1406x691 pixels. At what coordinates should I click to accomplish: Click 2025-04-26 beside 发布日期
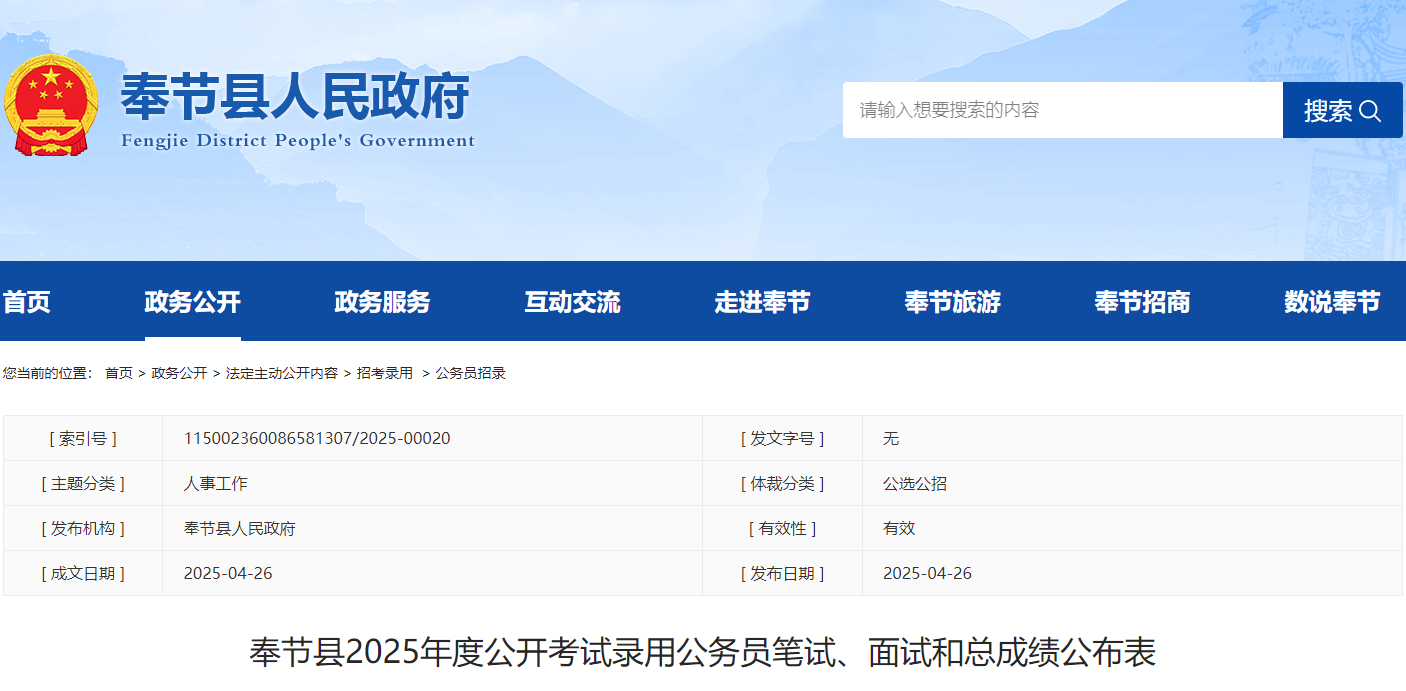[x=927, y=573]
